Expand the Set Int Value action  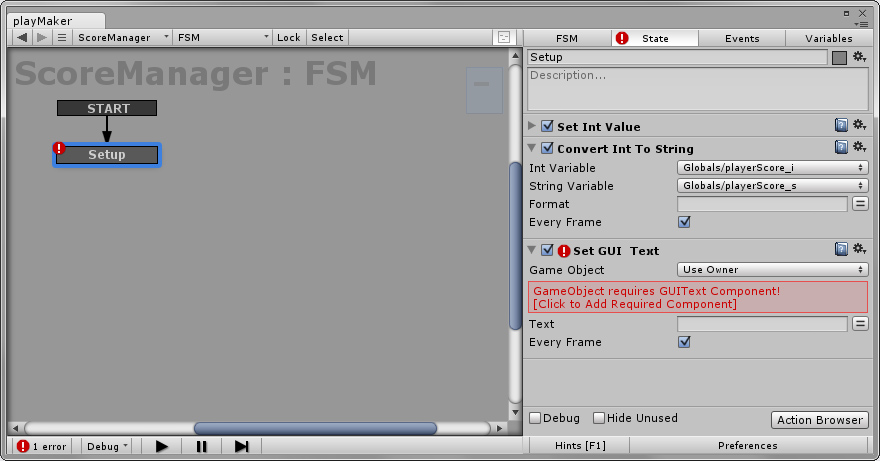pyautogui.click(x=531, y=126)
